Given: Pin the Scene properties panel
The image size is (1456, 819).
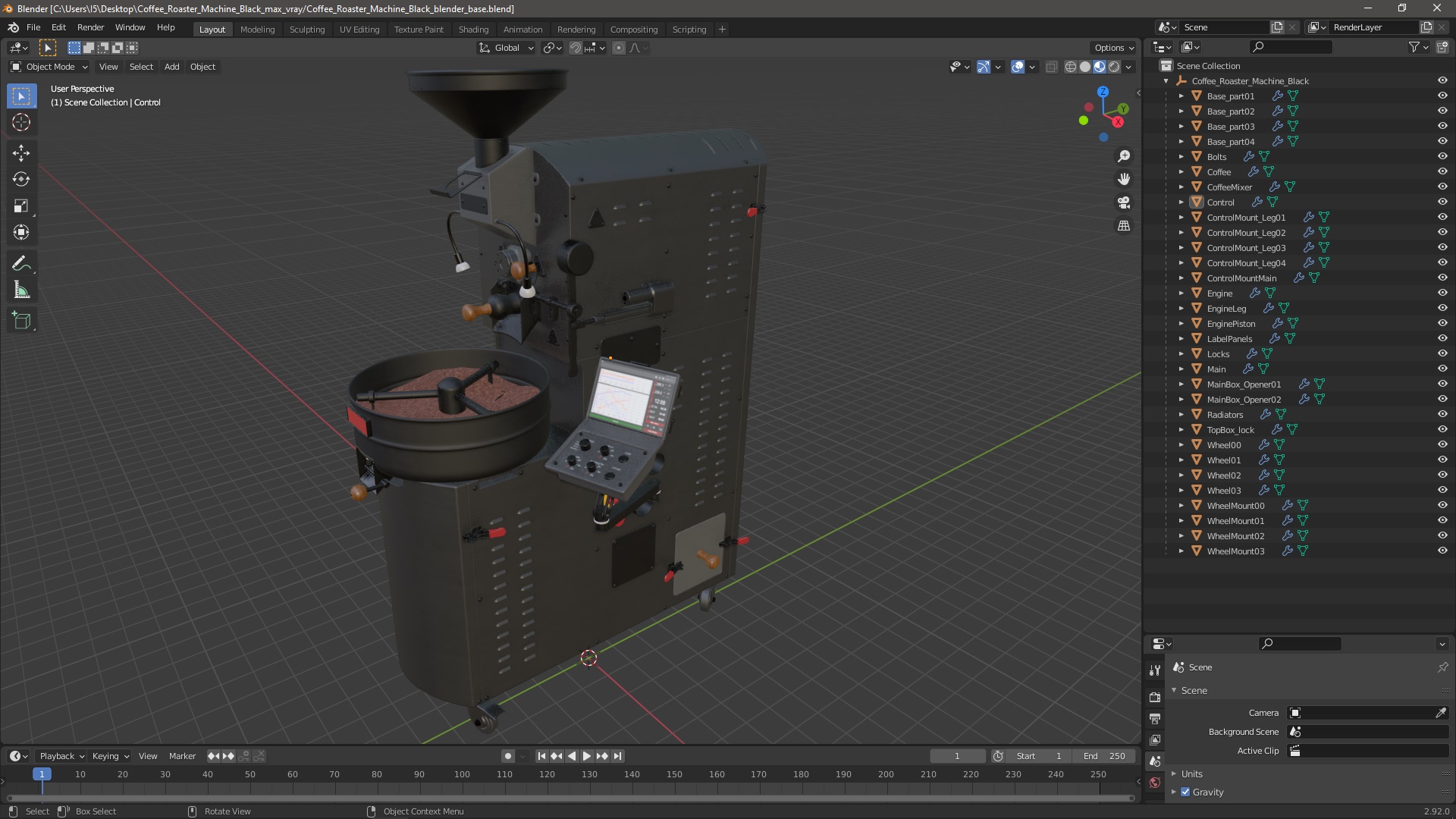Looking at the screenshot, I should click(x=1442, y=667).
